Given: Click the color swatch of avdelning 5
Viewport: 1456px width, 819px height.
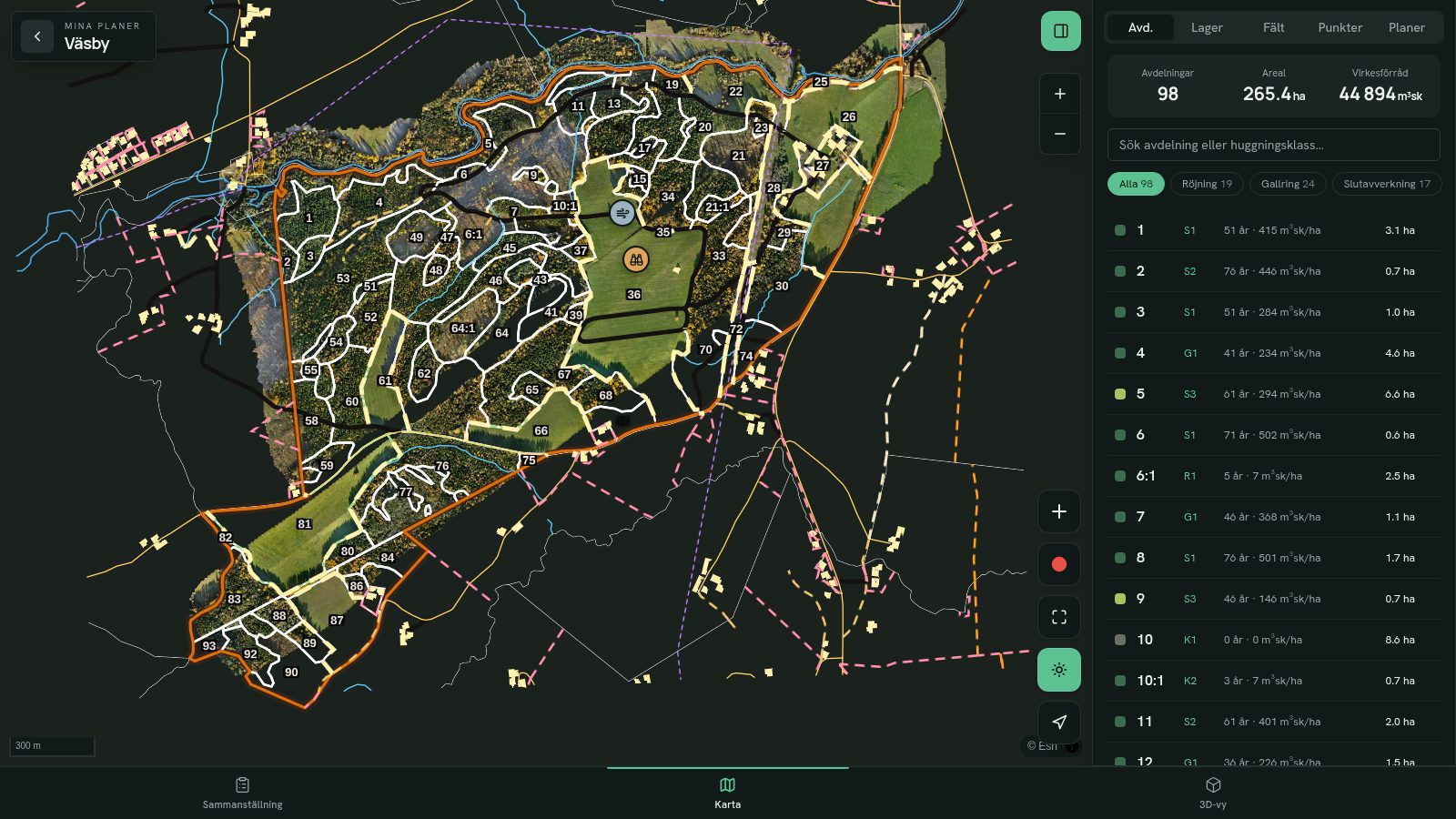Looking at the screenshot, I should (1120, 394).
